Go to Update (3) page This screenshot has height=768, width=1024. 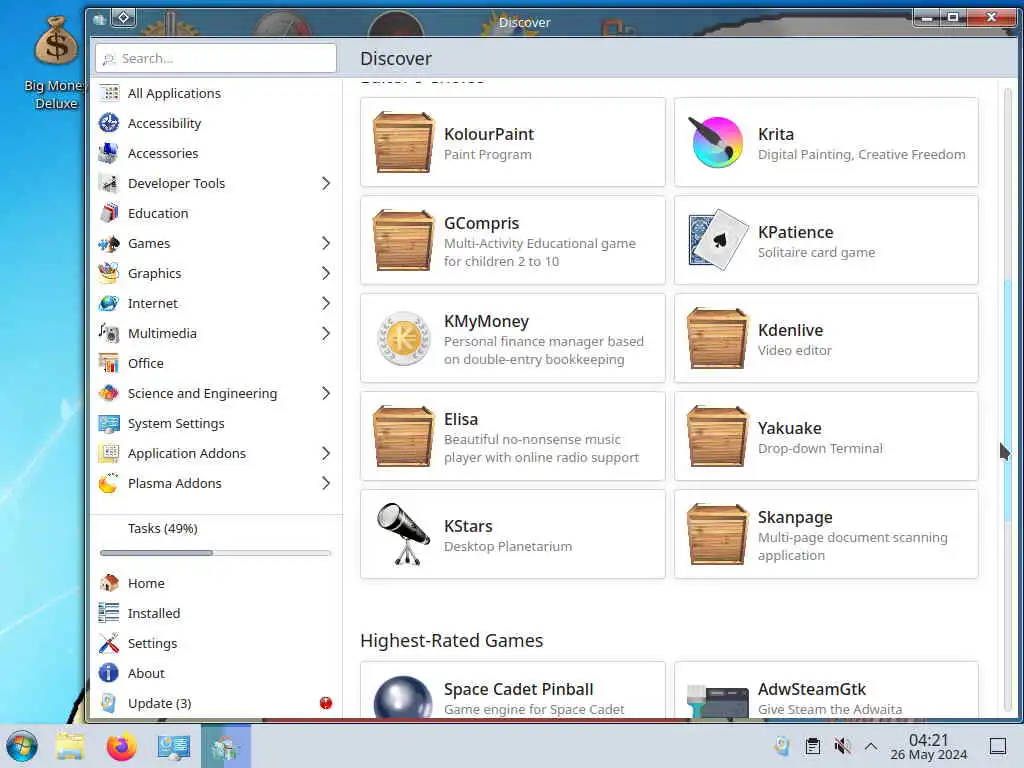[216, 703]
